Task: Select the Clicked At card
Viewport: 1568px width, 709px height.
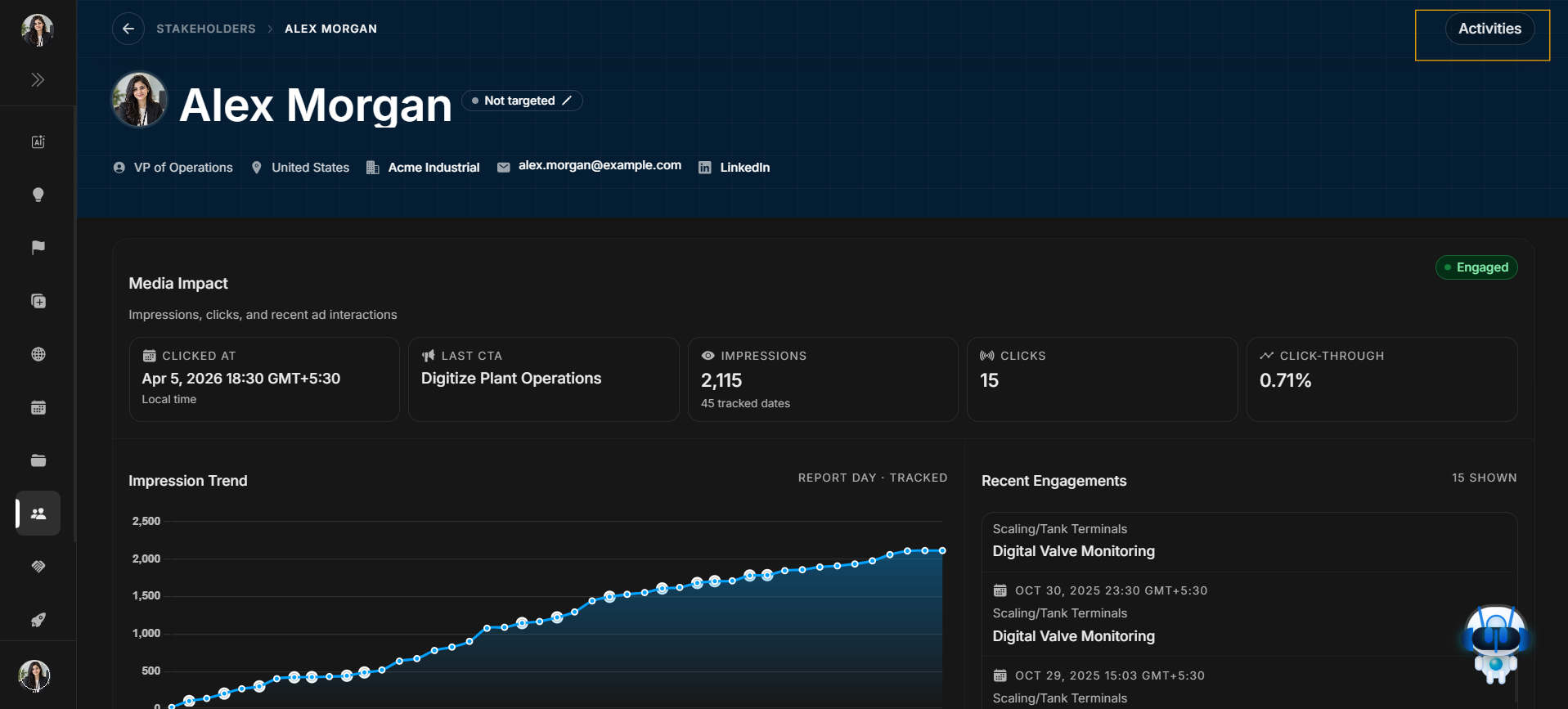Action: (x=264, y=379)
